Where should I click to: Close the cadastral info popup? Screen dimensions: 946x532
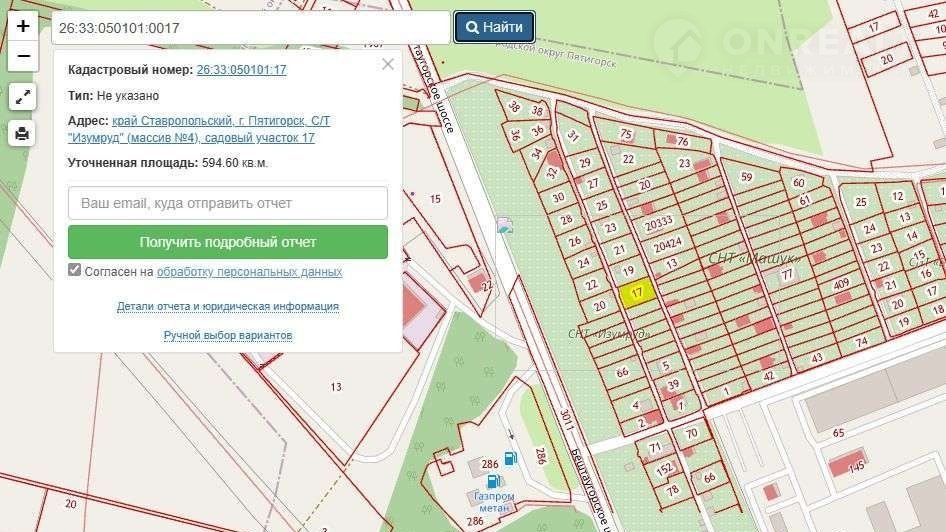pyautogui.click(x=388, y=65)
